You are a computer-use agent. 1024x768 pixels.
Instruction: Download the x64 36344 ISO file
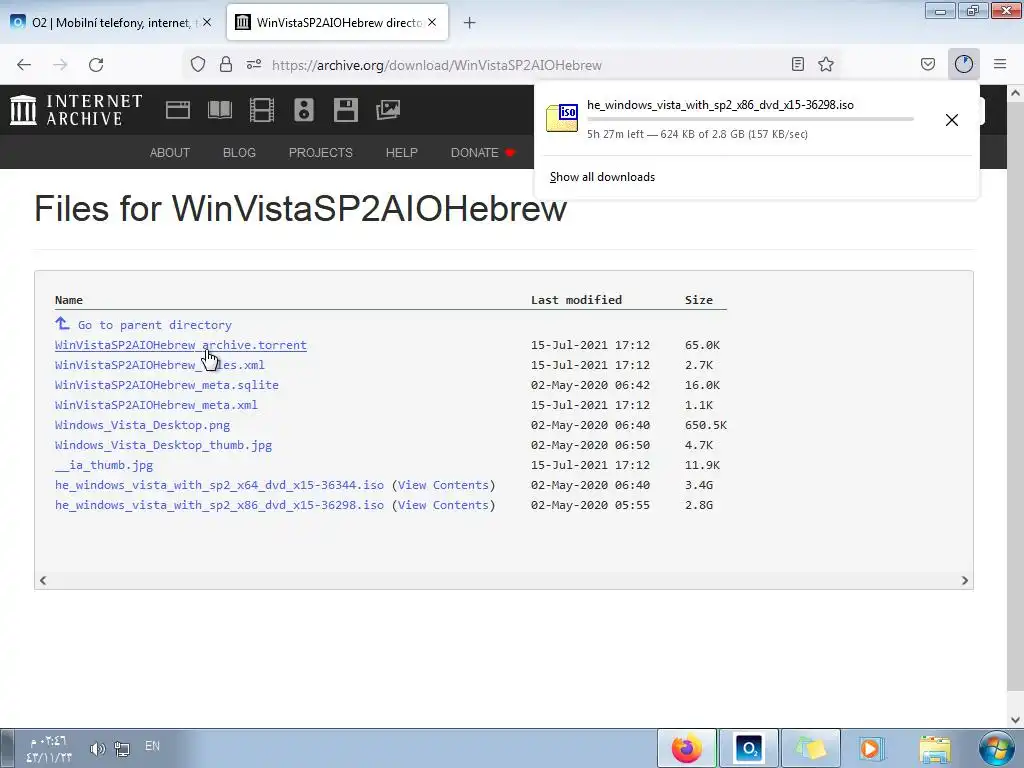pyautogui.click(x=219, y=485)
